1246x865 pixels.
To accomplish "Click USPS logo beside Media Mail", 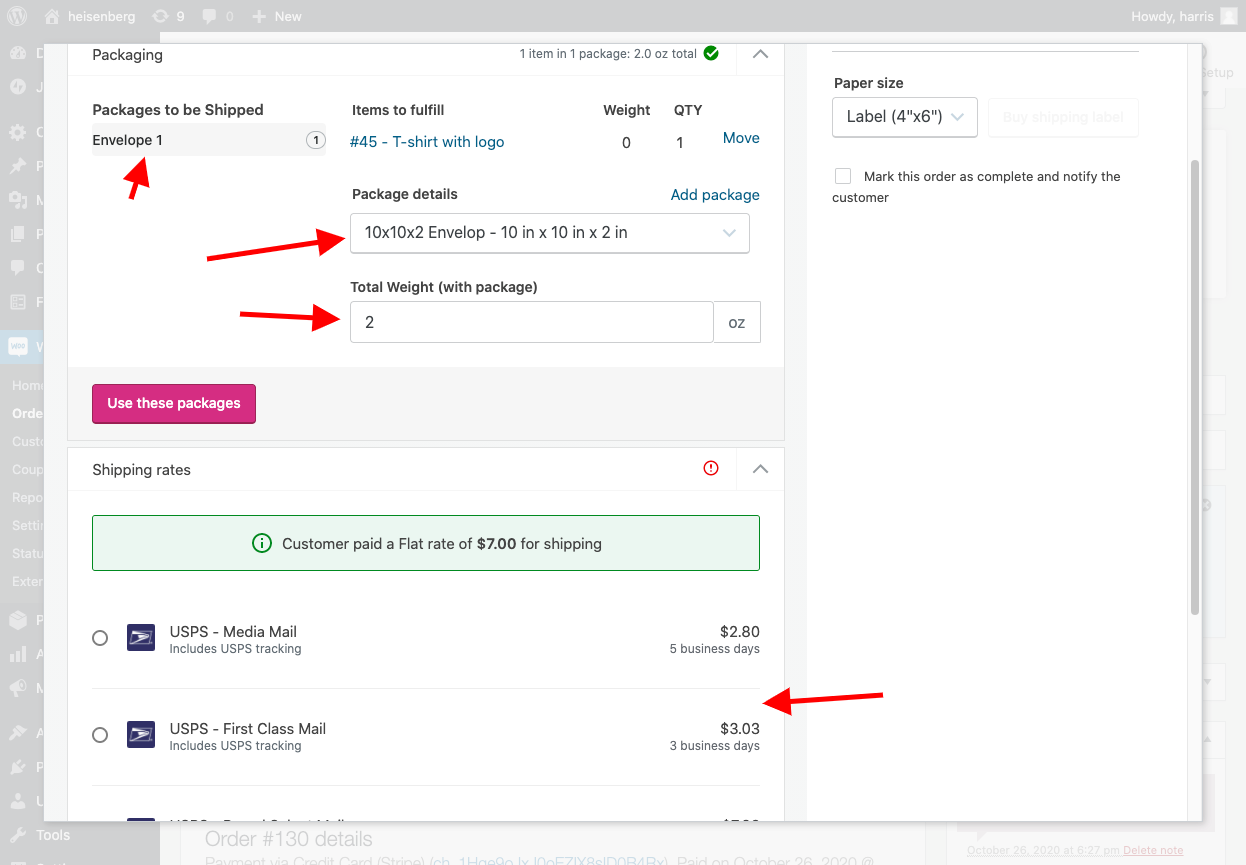I will pyautogui.click(x=141, y=638).
